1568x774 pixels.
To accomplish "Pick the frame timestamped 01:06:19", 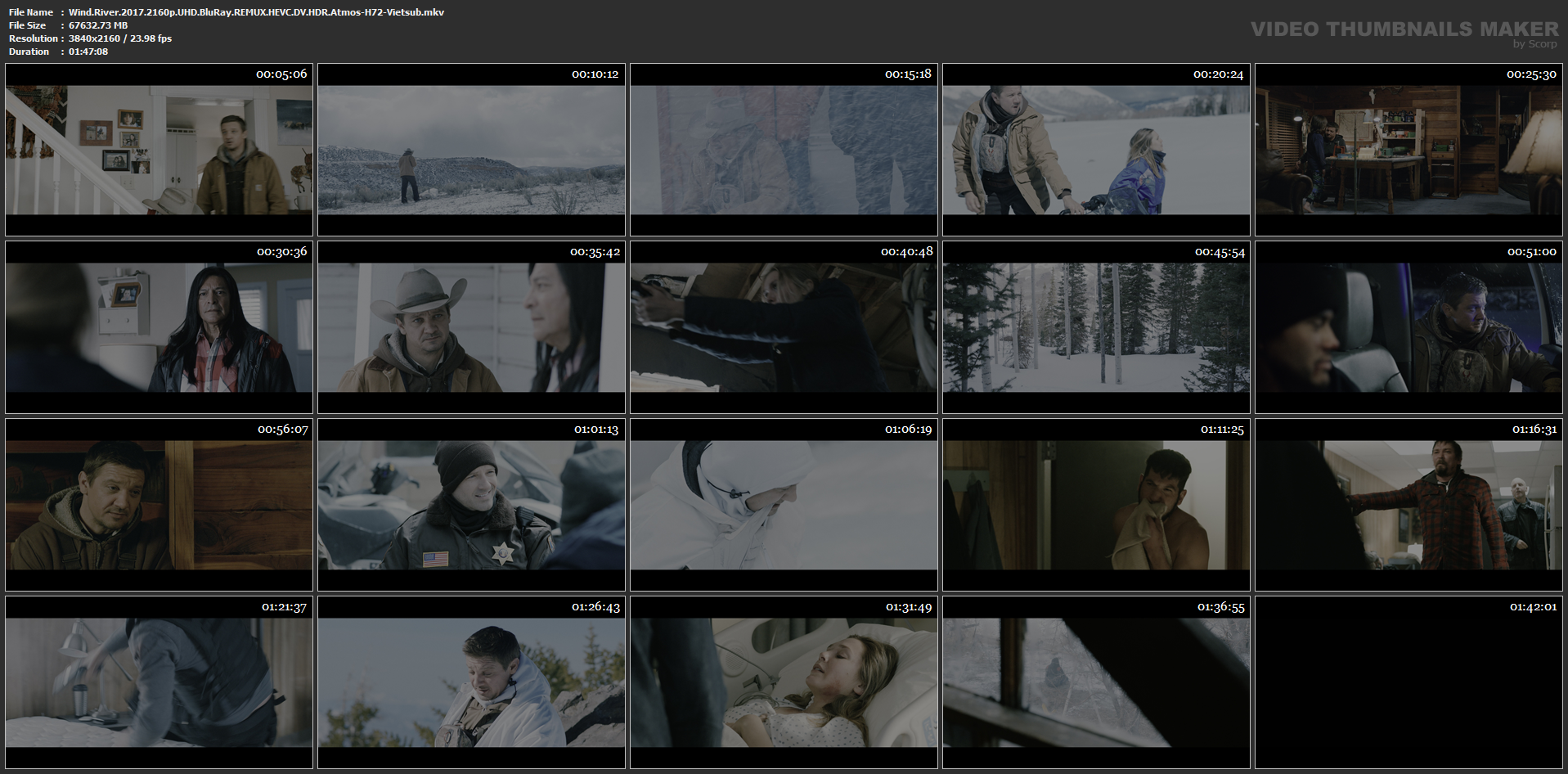I will tap(784, 505).
